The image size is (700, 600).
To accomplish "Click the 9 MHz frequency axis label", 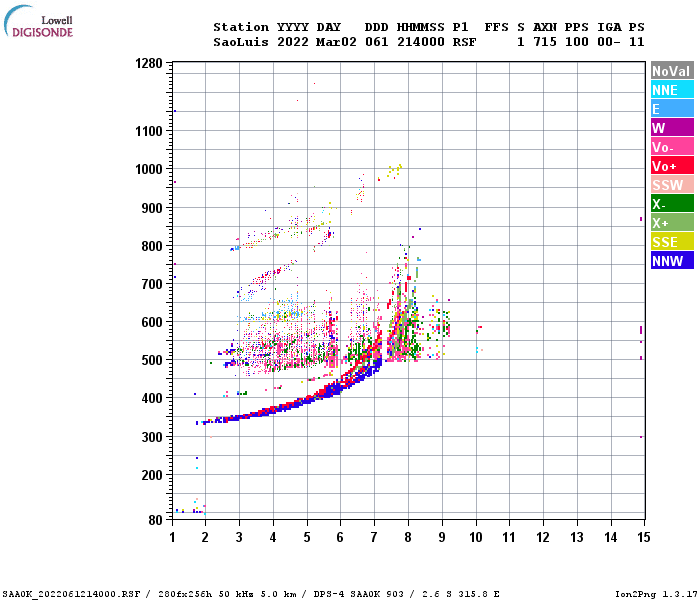I will click(x=442, y=537).
